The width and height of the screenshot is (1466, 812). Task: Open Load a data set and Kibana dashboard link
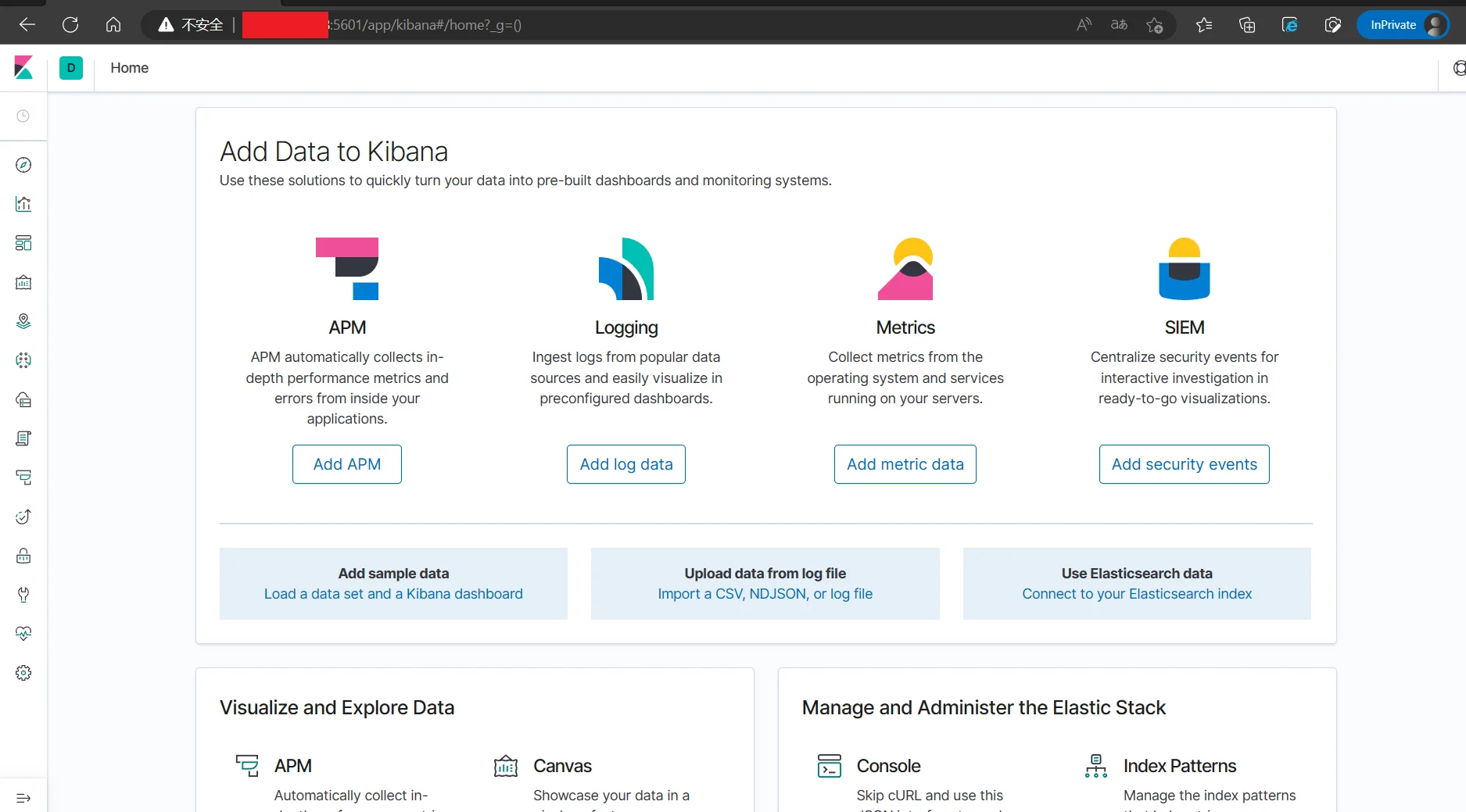(393, 594)
